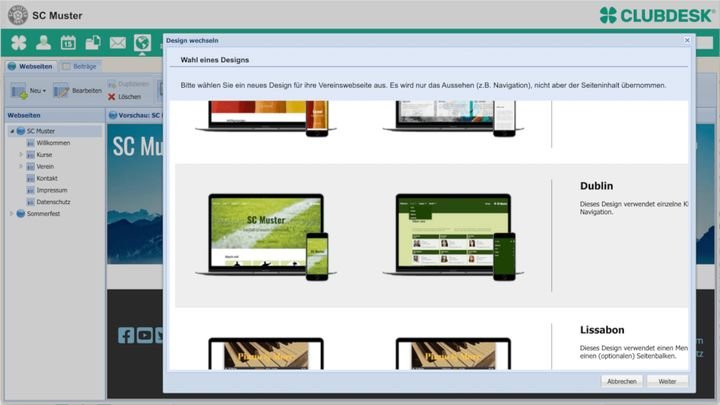Choose the Lissabon design title
The width and height of the screenshot is (720, 405).
tap(602, 330)
